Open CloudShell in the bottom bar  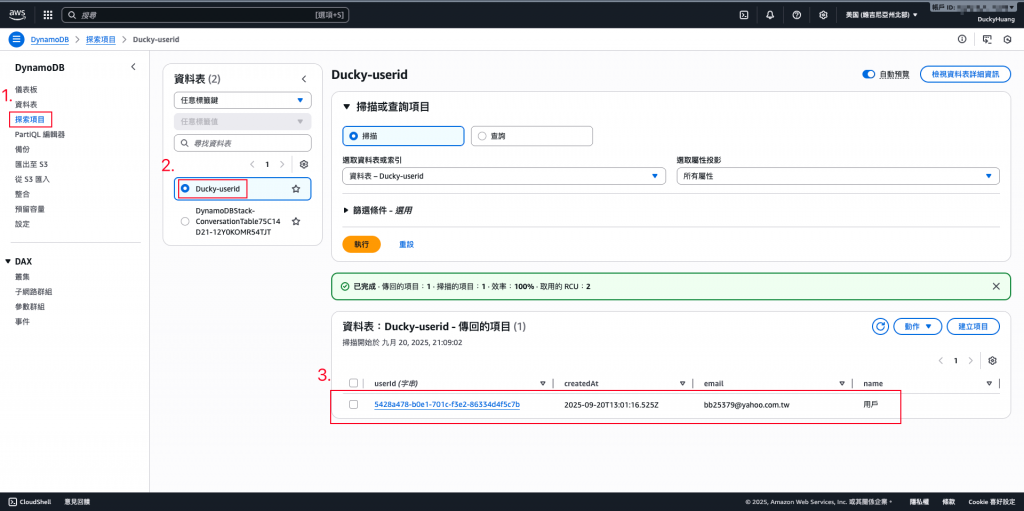(x=30, y=502)
